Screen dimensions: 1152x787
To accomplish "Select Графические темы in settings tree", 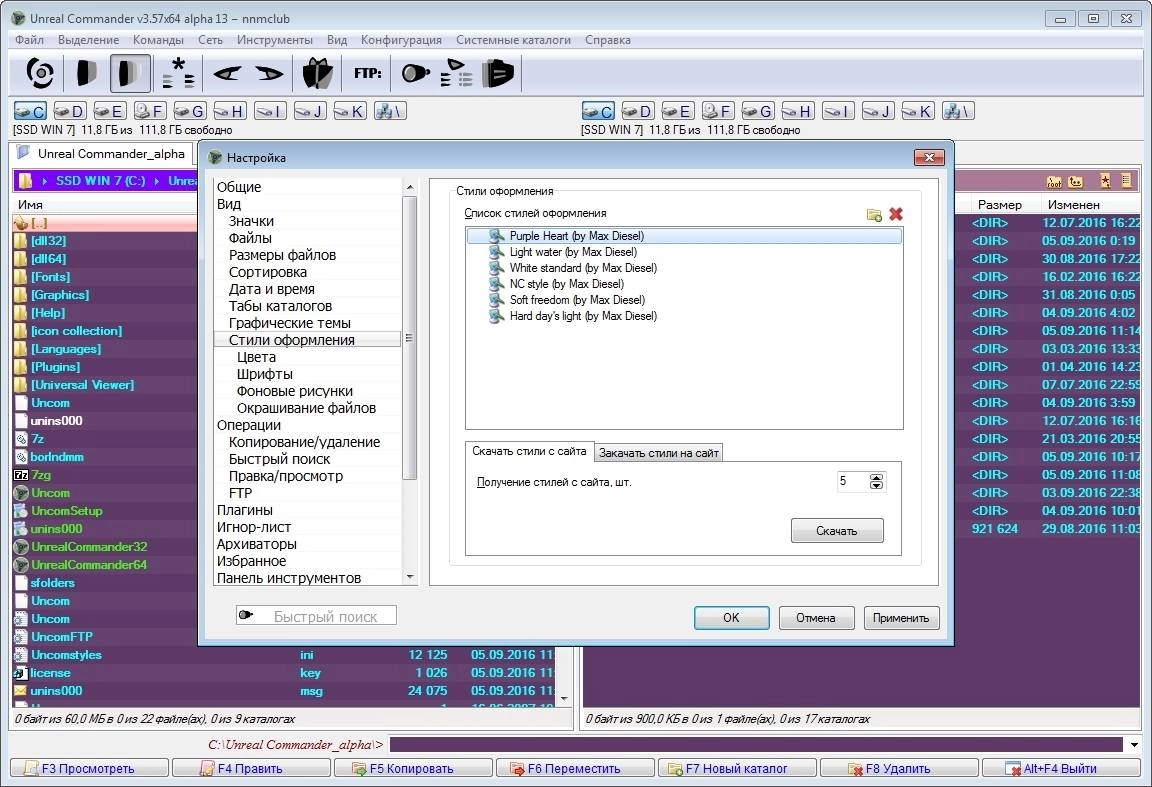I will [289, 323].
